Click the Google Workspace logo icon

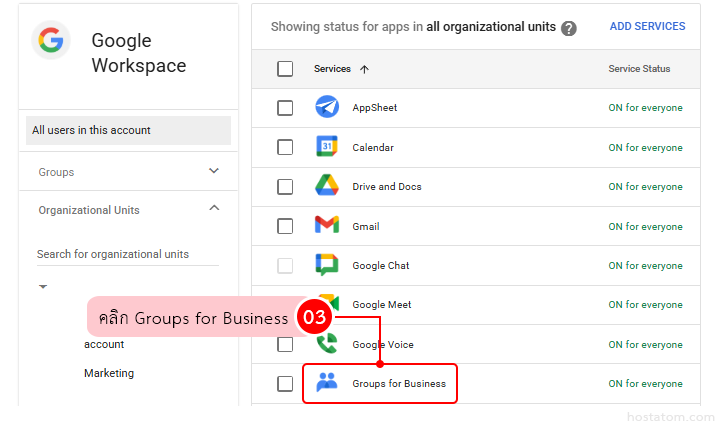(51, 40)
